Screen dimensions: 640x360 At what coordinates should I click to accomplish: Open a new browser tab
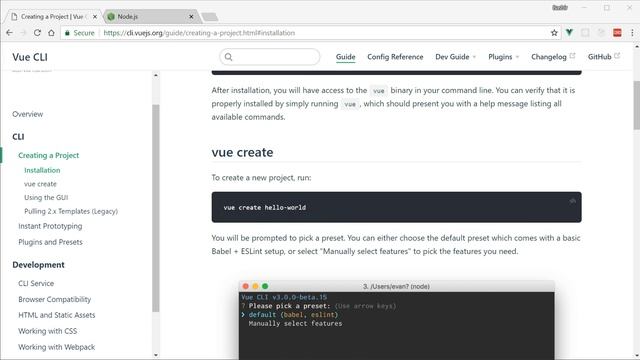click(210, 17)
